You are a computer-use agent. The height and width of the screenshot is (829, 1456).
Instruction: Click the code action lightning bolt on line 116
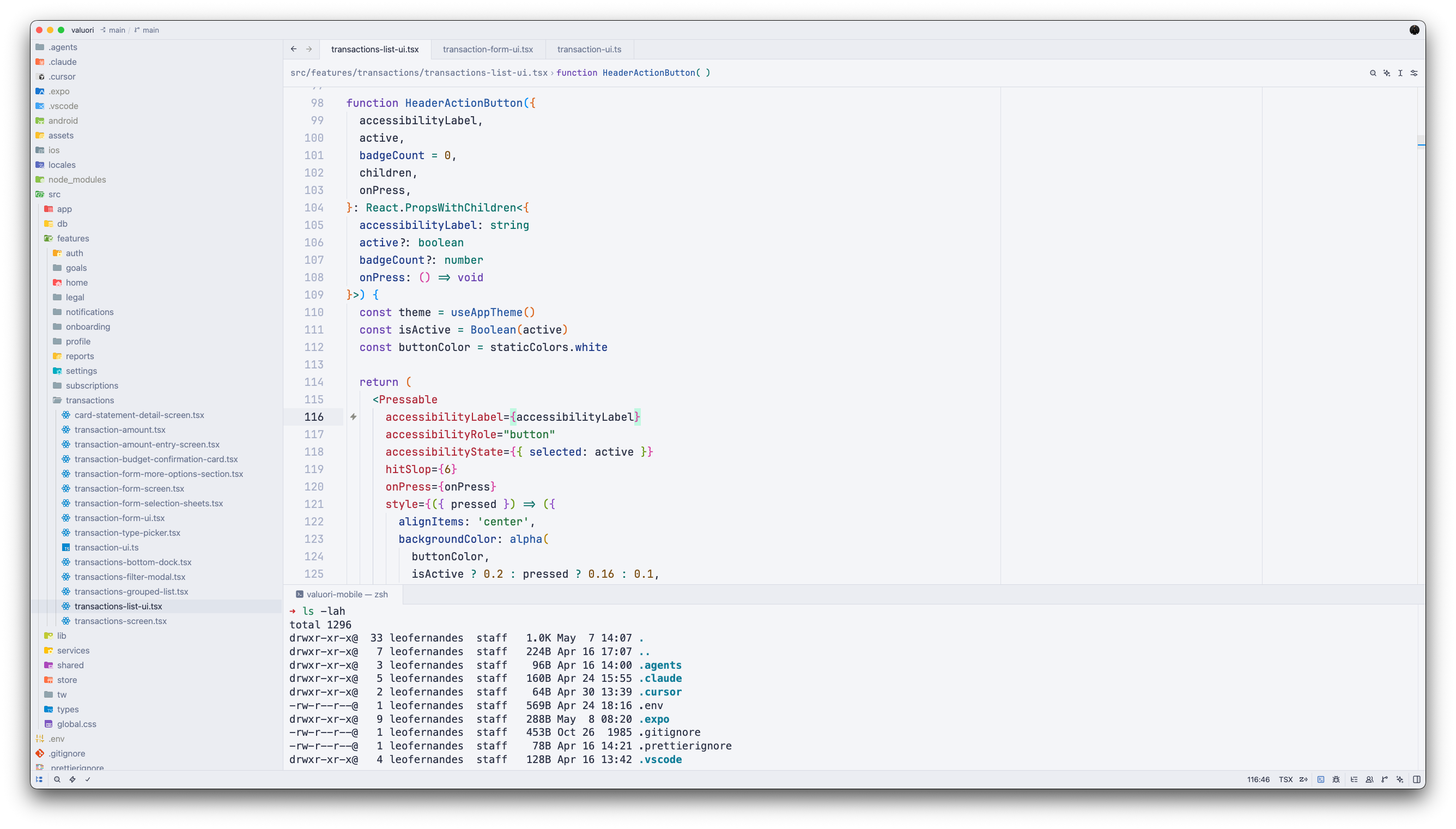click(354, 417)
